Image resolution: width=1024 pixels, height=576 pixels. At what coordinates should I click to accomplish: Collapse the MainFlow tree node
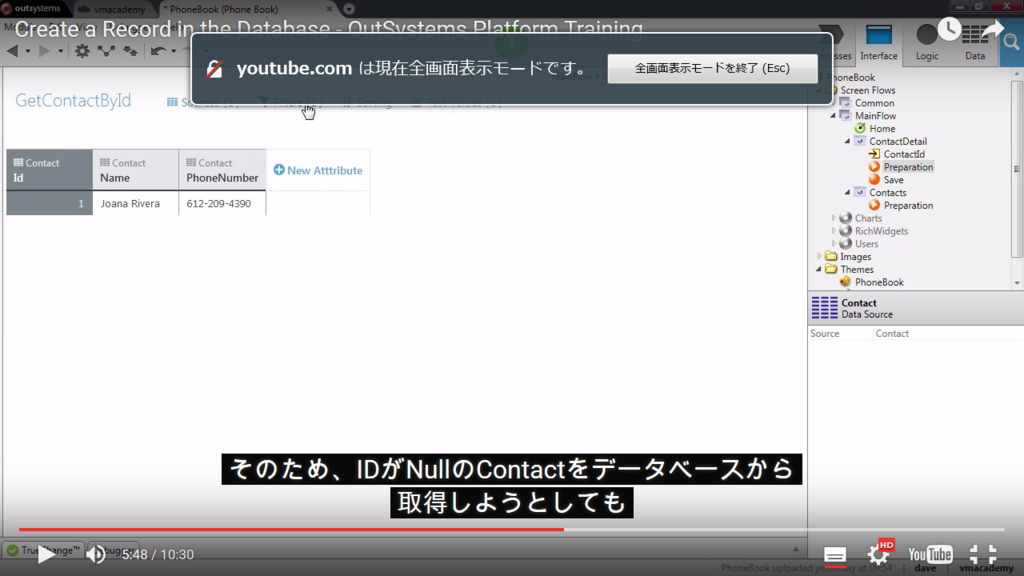point(833,116)
